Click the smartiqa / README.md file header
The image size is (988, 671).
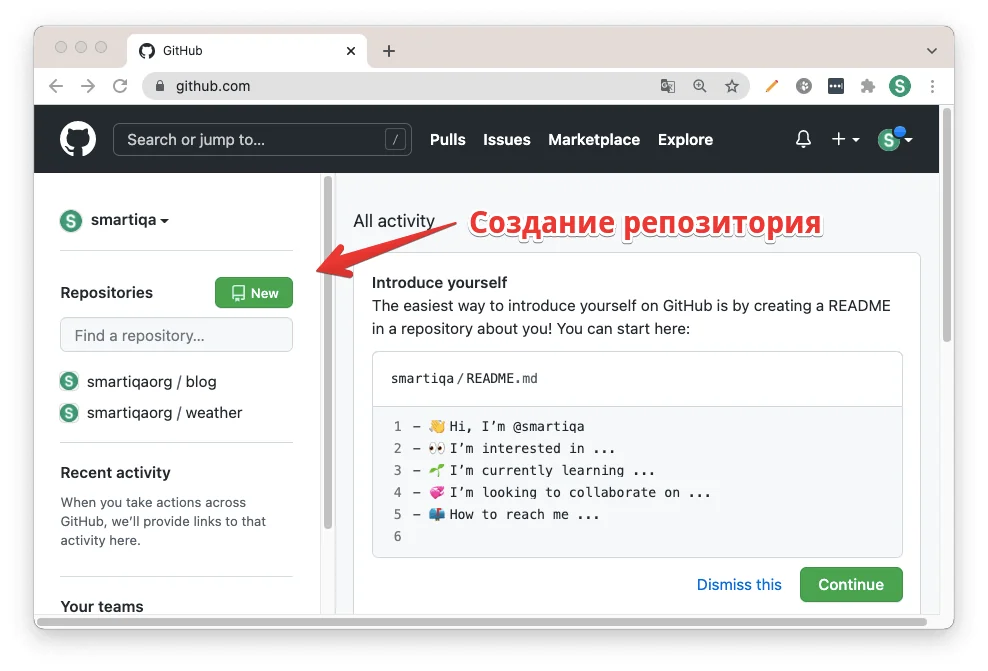coord(637,379)
